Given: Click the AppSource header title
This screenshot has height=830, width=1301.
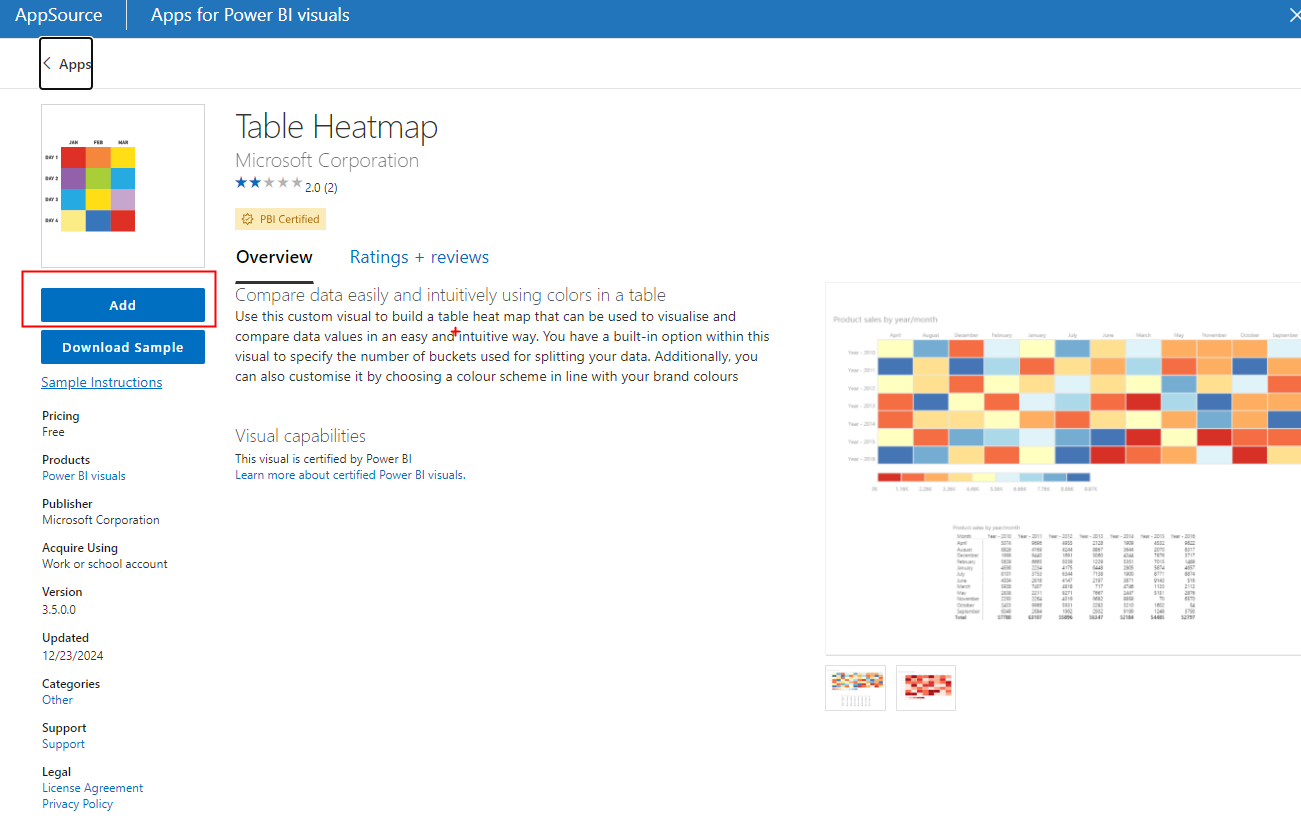Looking at the screenshot, I should [x=58, y=15].
